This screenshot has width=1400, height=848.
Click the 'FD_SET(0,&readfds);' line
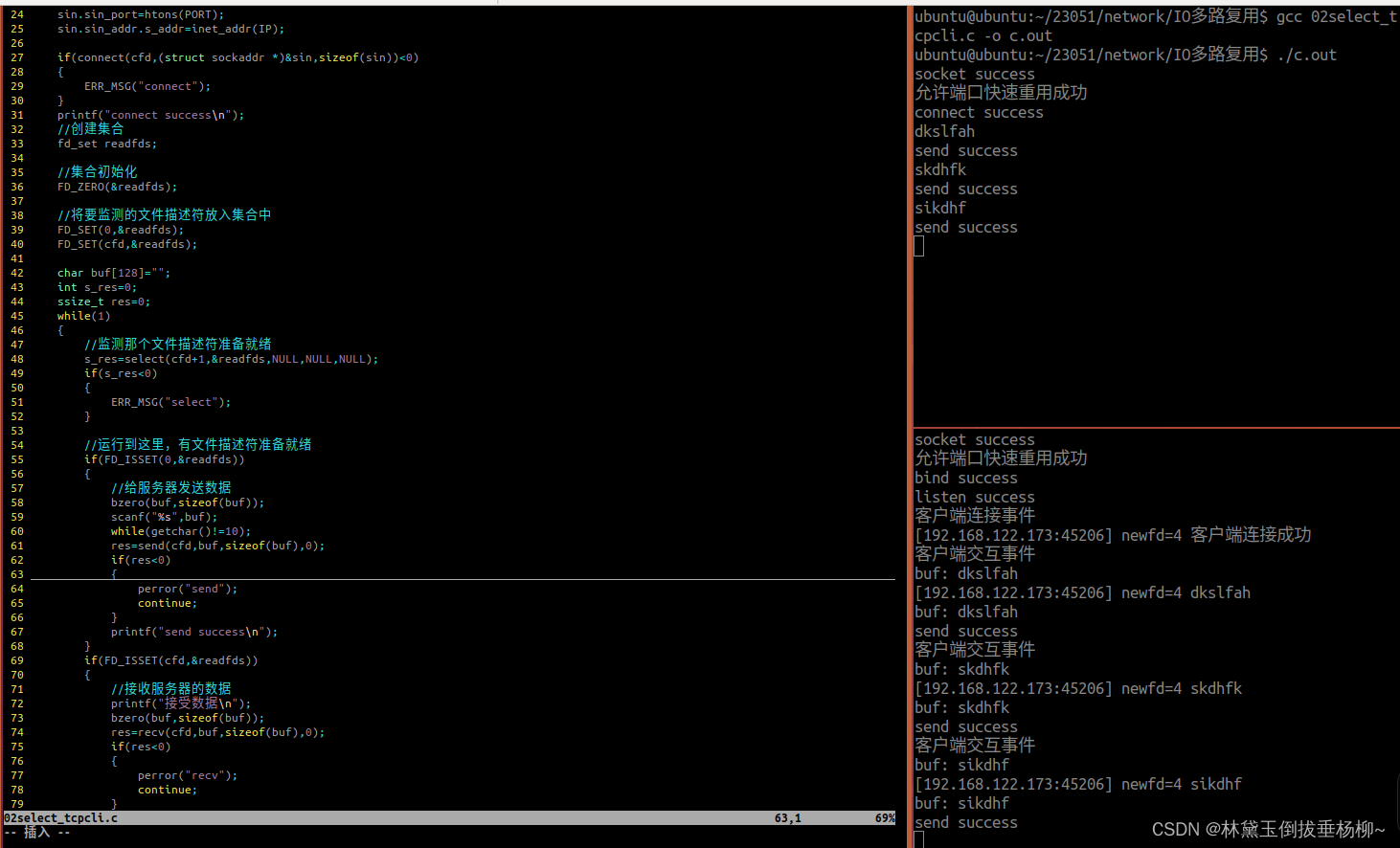121,230
